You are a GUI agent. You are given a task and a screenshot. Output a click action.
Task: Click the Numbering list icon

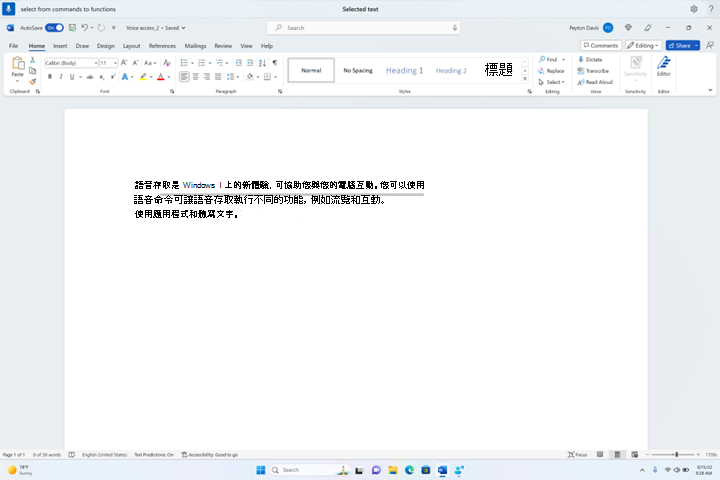pos(202,63)
